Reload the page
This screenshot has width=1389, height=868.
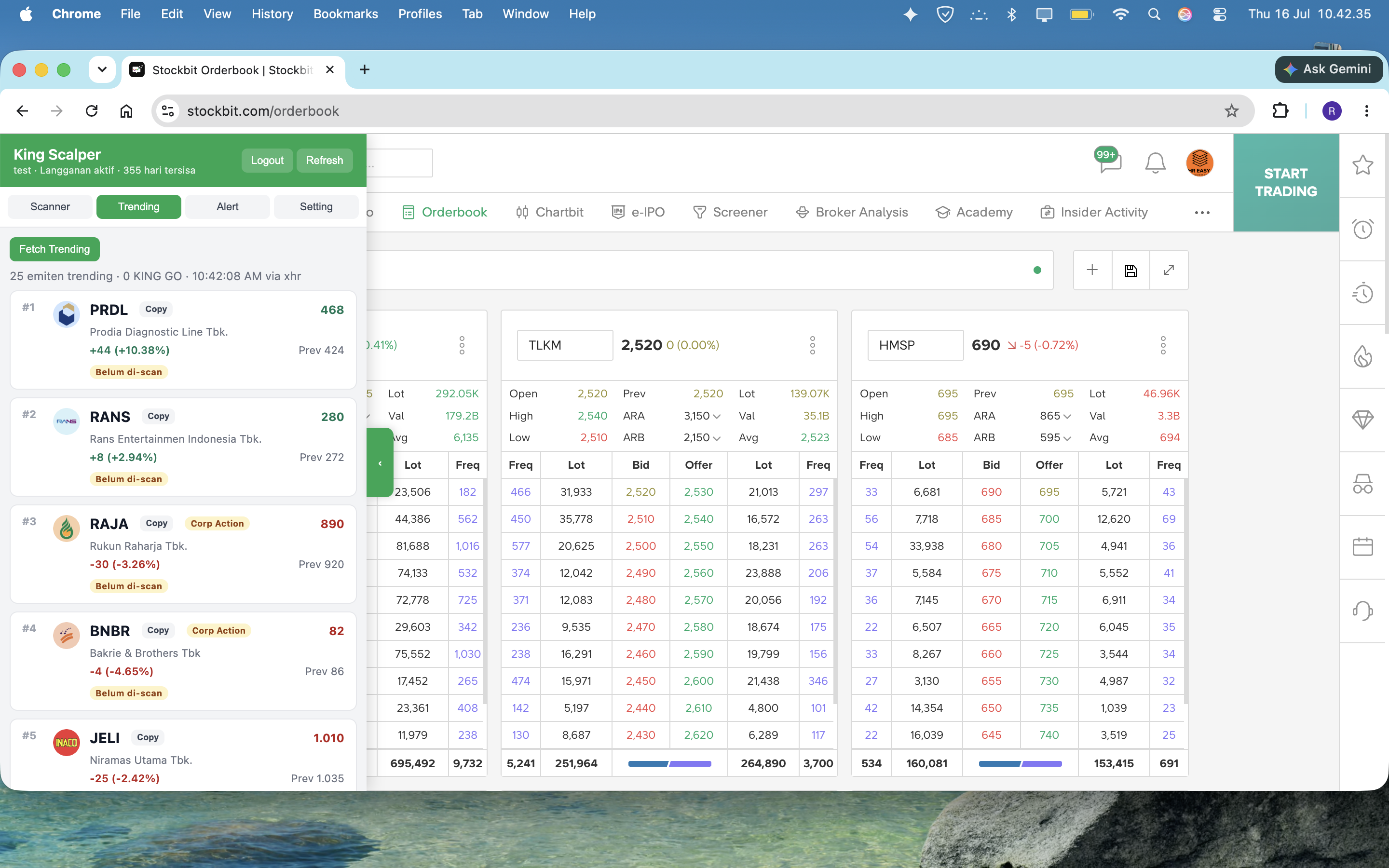point(91,111)
